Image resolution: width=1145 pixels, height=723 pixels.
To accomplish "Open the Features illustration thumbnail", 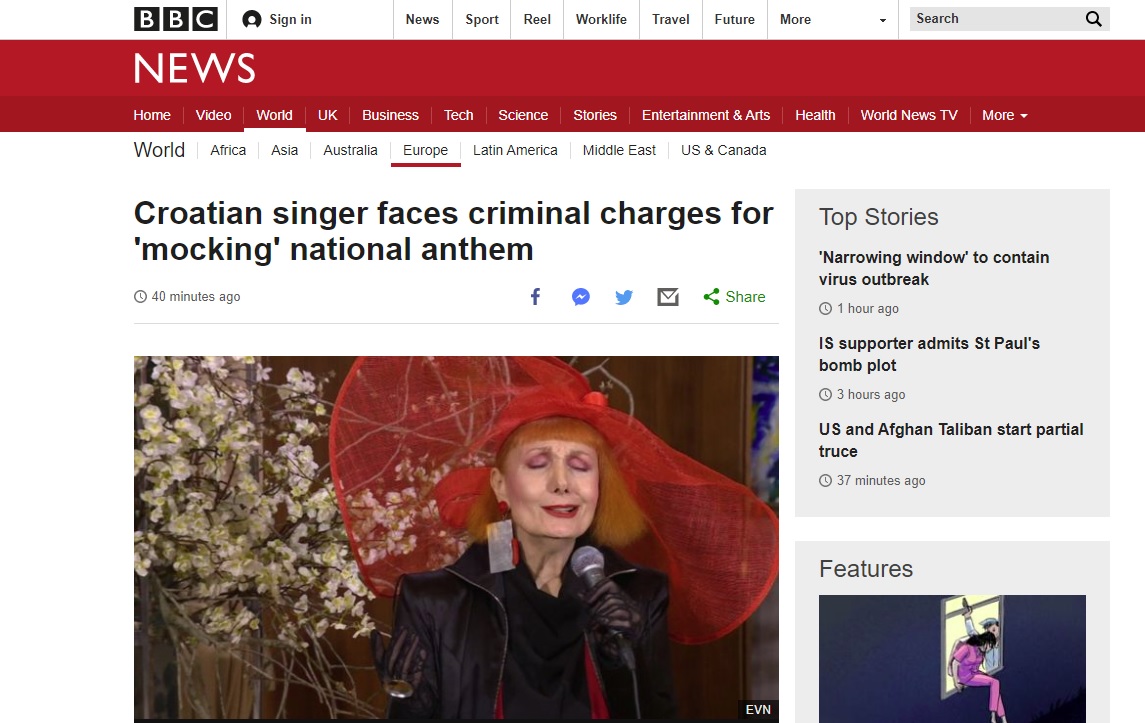I will tap(952, 658).
